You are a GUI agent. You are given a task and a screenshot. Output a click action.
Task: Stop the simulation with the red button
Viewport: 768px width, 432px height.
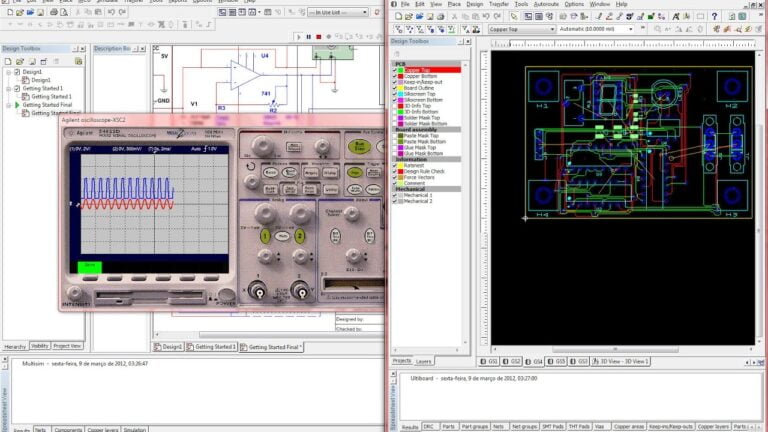coord(318,37)
